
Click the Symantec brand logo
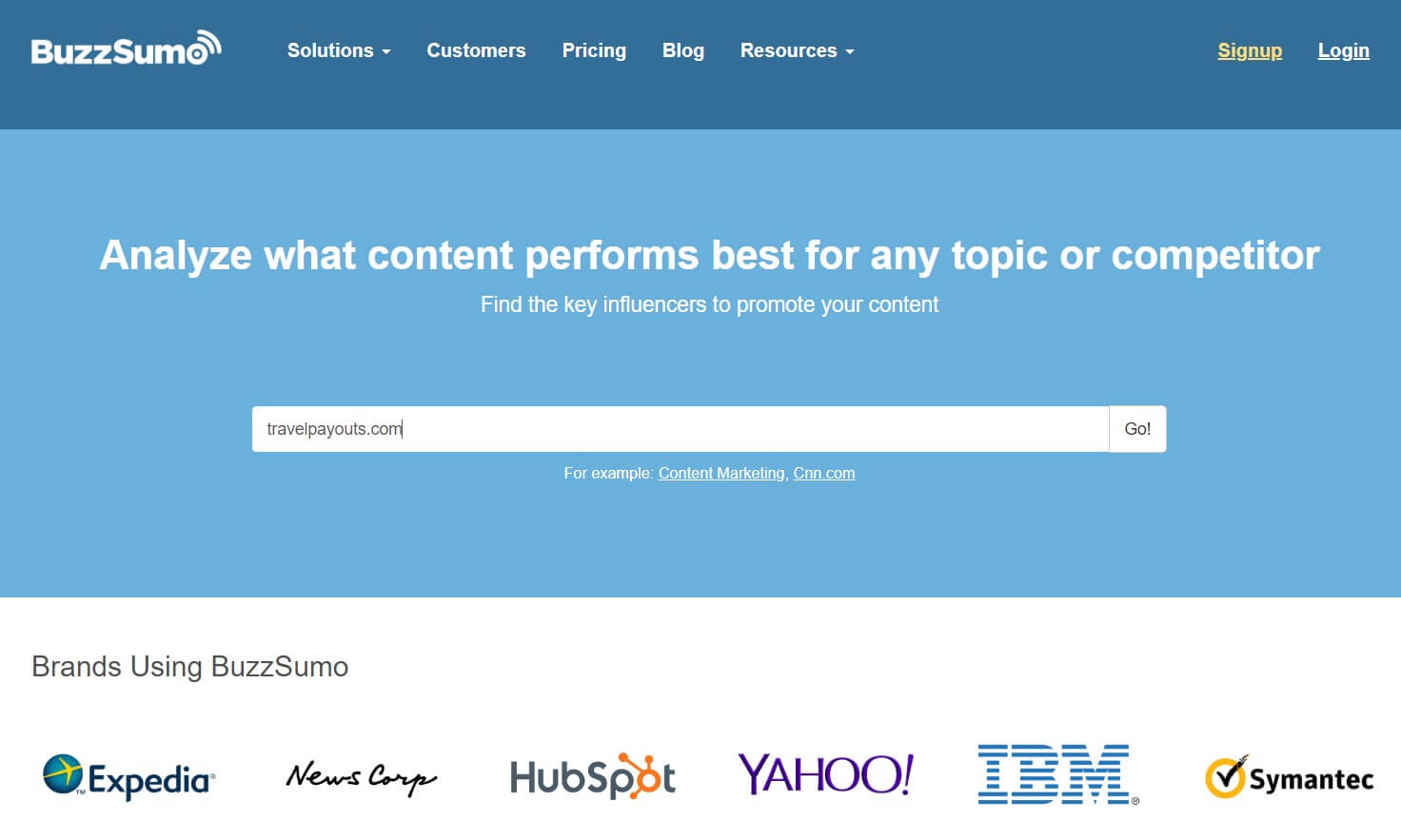pos(1289,778)
